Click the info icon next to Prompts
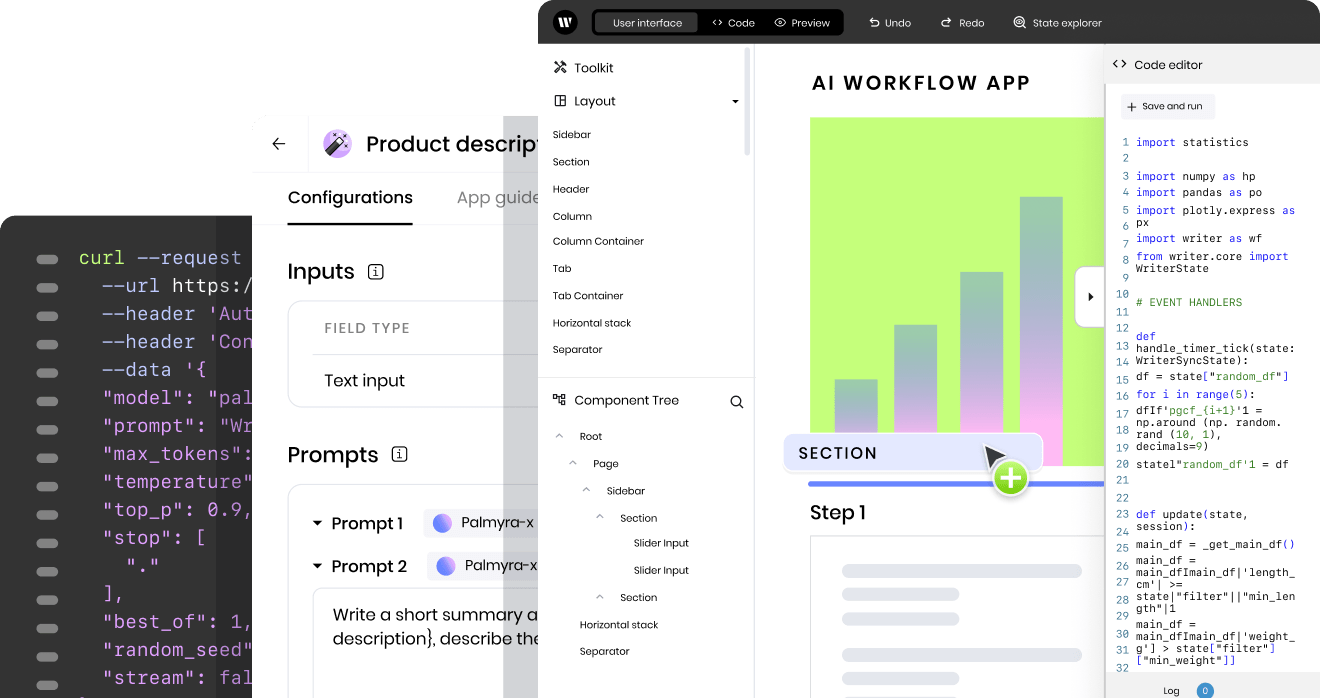The height and width of the screenshot is (698, 1320). [x=399, y=454]
